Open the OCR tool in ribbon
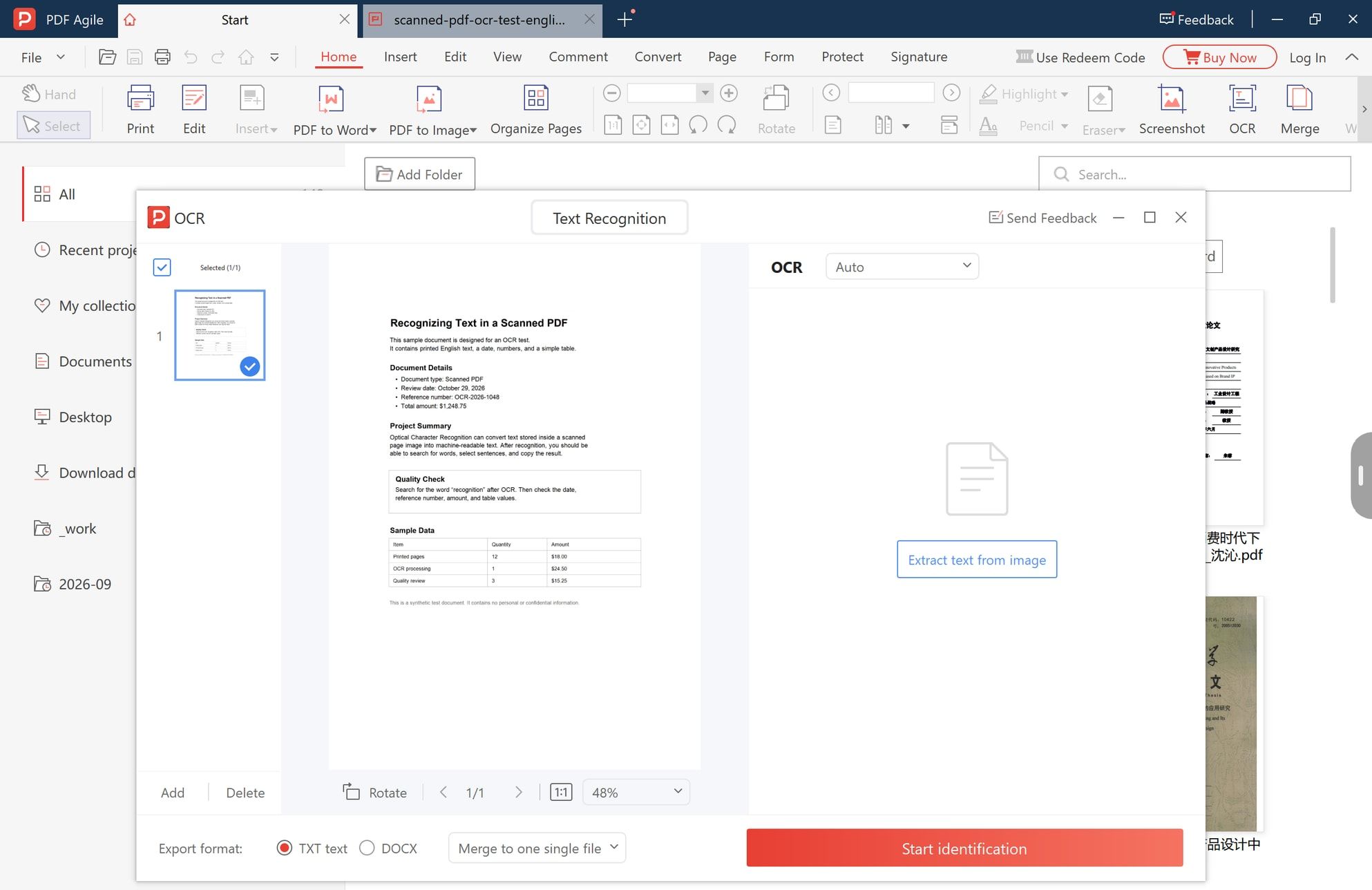 point(1242,109)
